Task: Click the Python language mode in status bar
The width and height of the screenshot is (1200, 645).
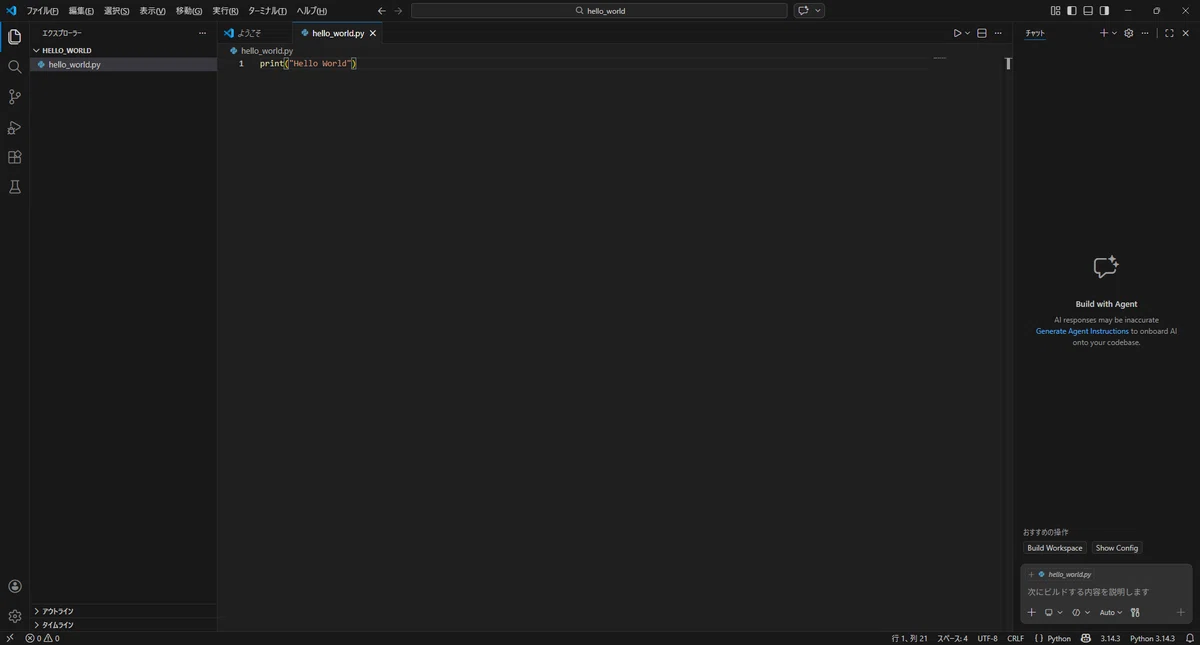Action: pyautogui.click(x=1059, y=638)
